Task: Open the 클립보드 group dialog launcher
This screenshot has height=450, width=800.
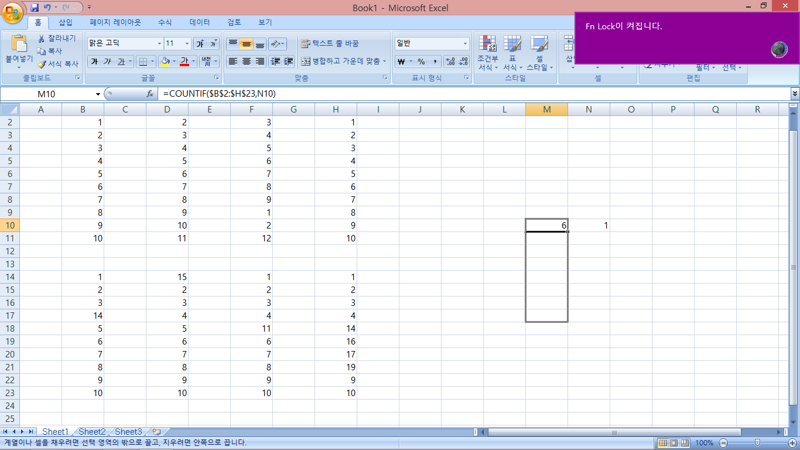Action: 78,78
